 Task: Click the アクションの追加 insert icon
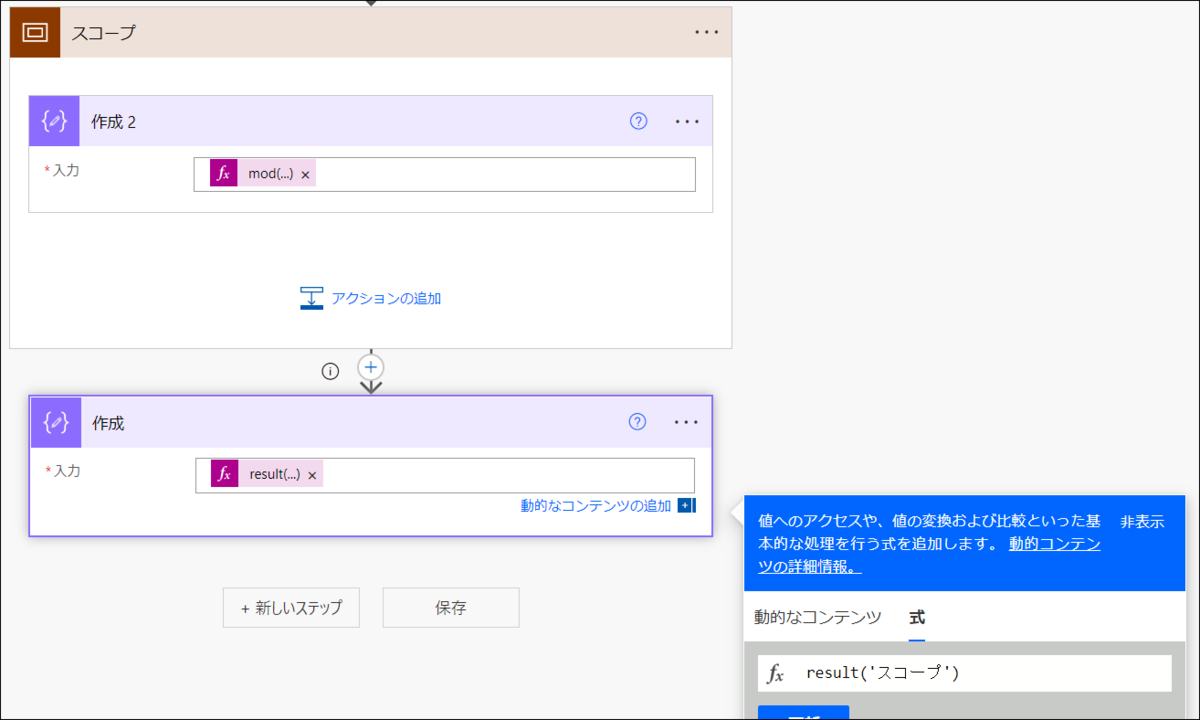click(x=312, y=298)
